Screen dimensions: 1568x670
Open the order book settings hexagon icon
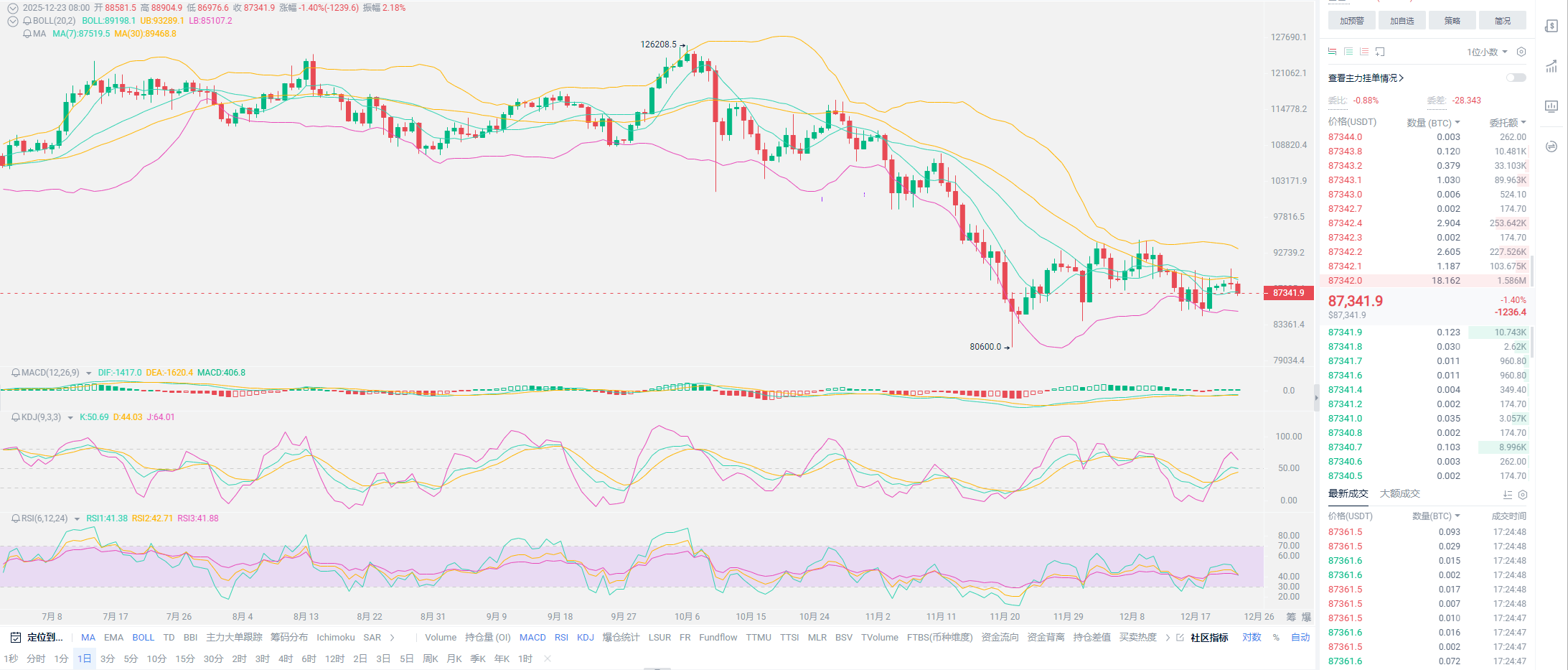click(1521, 52)
